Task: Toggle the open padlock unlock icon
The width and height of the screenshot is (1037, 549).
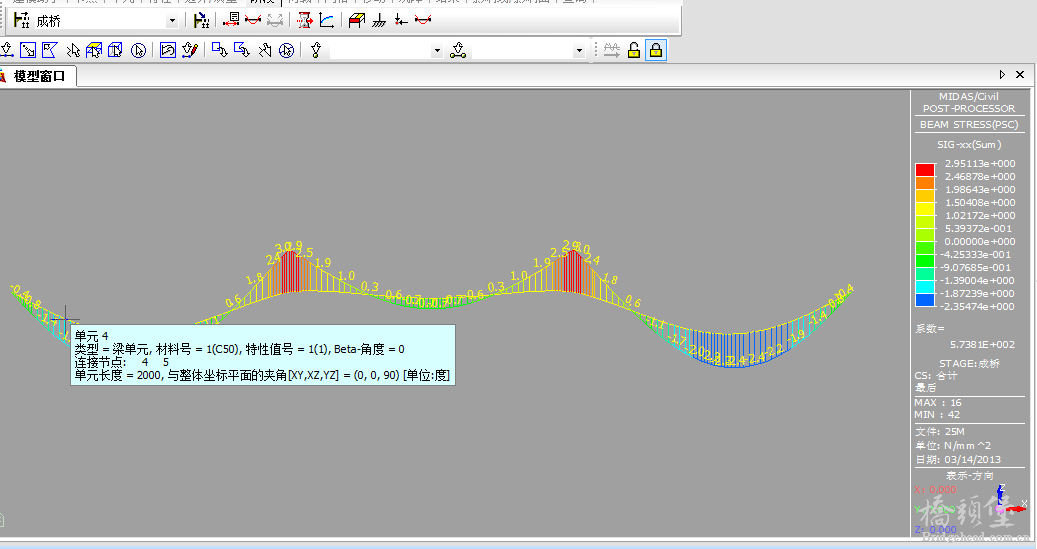Action: click(x=634, y=50)
